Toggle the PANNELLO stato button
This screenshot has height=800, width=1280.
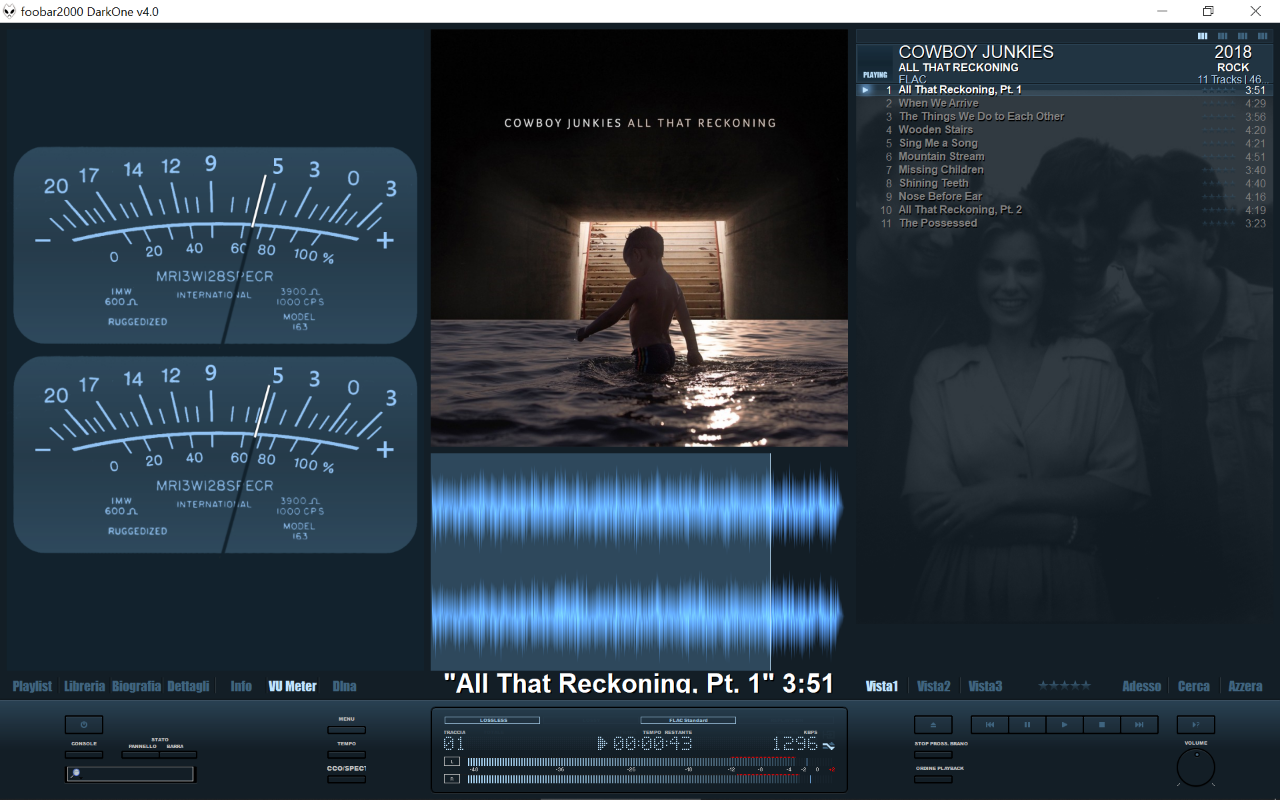coord(140,755)
